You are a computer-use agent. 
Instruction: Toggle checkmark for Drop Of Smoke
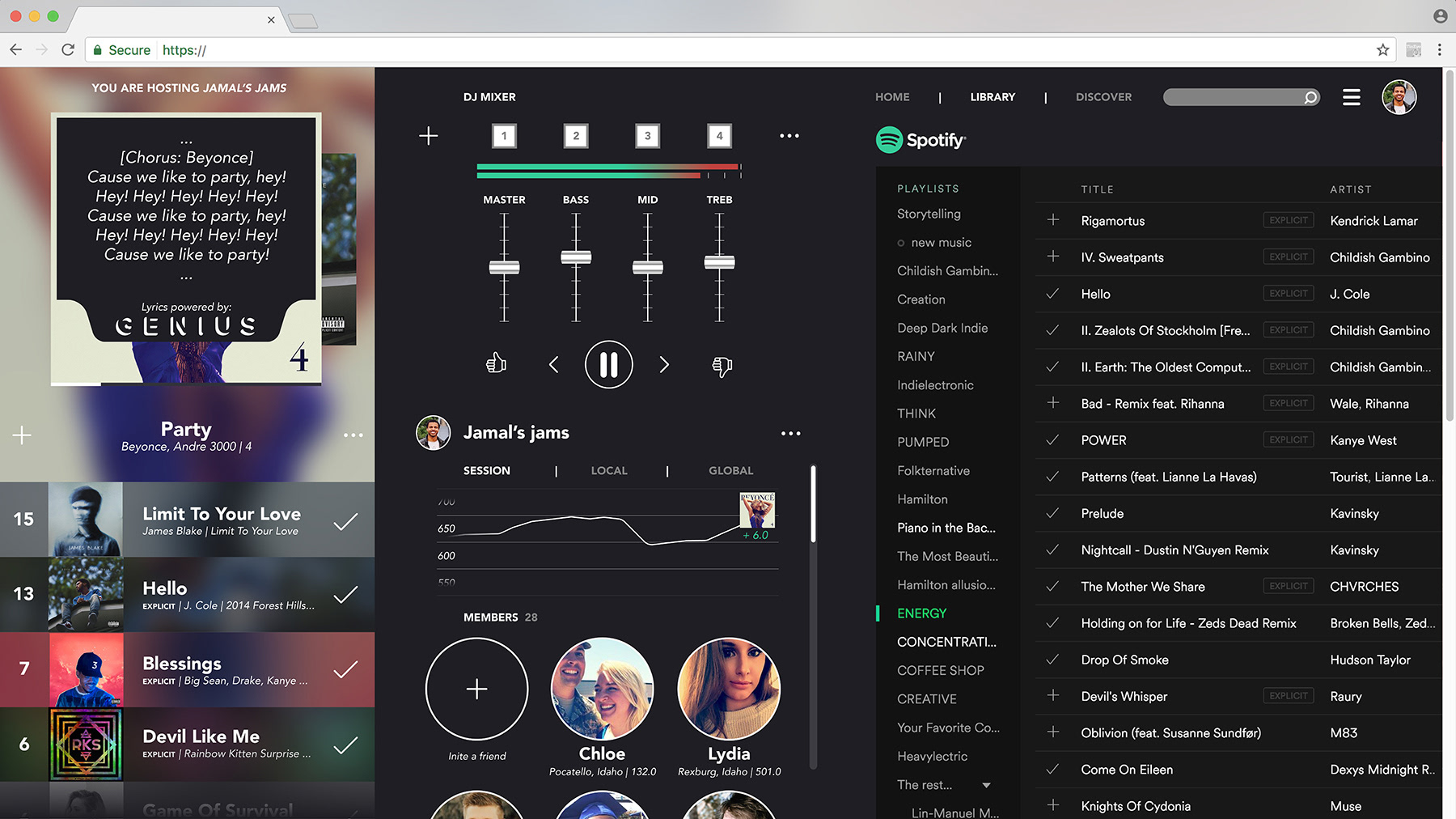(x=1052, y=660)
